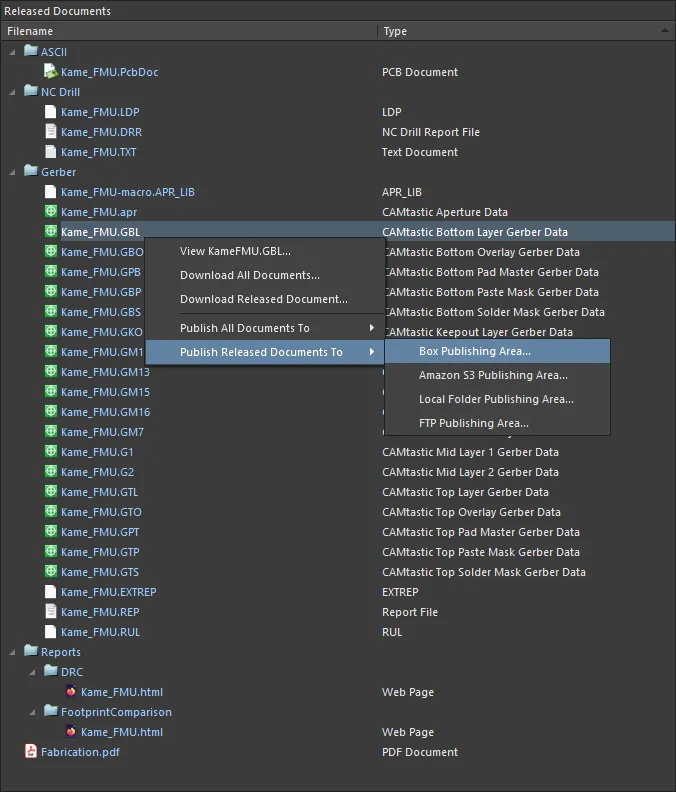Select Box Publishing Area option
This screenshot has height=792, width=676.
tap(474, 352)
